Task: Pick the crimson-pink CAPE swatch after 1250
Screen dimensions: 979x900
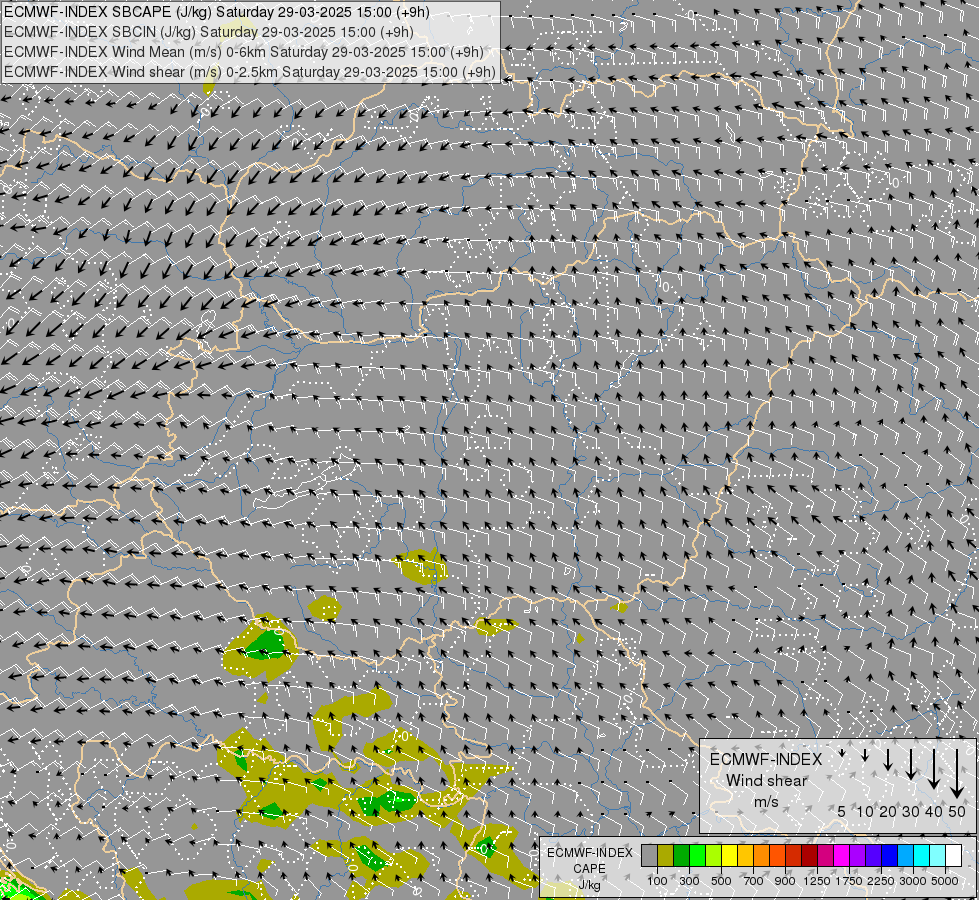Action: [825, 856]
